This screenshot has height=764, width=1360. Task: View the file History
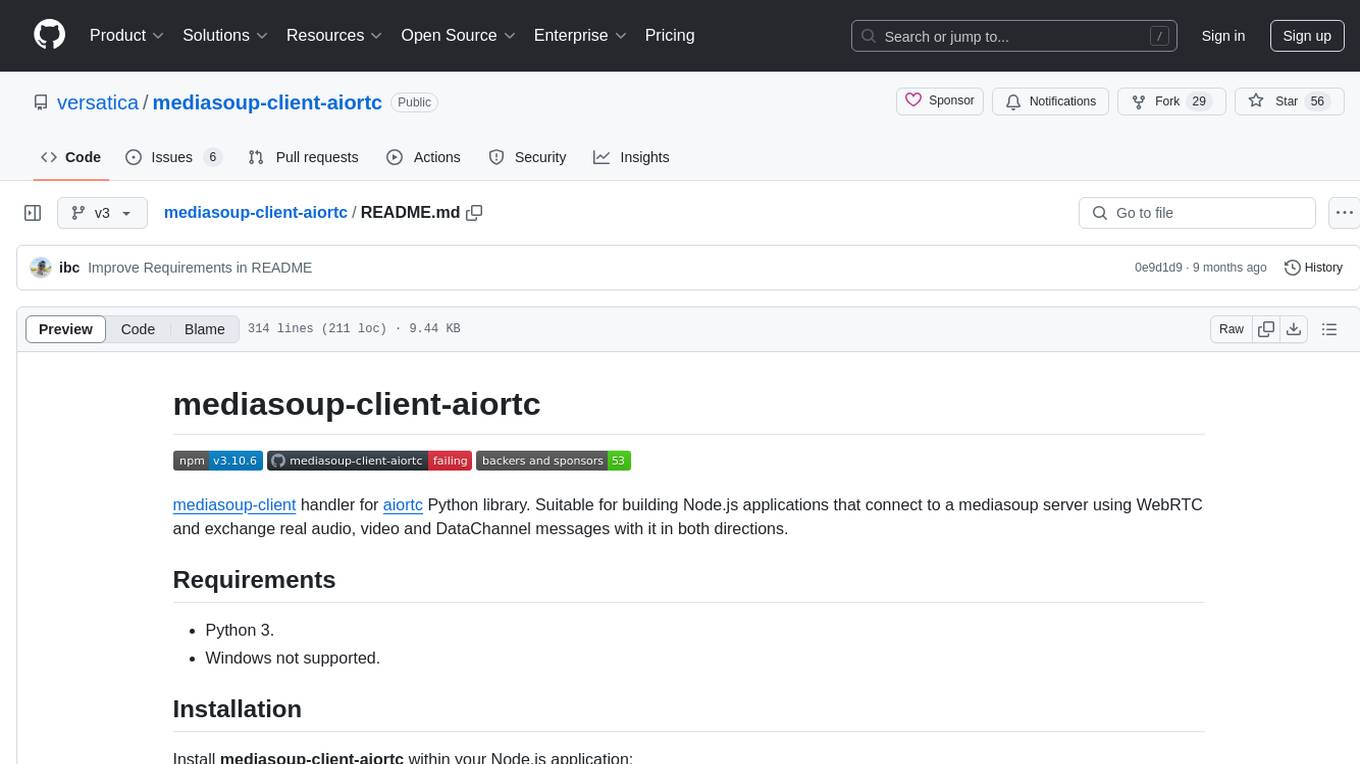[1313, 267]
